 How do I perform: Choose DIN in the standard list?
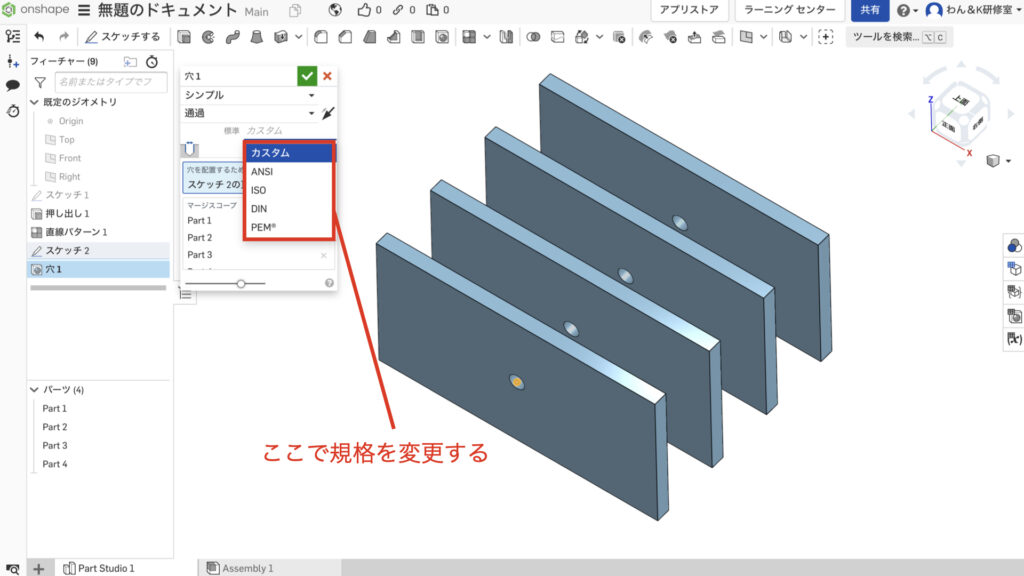click(289, 208)
